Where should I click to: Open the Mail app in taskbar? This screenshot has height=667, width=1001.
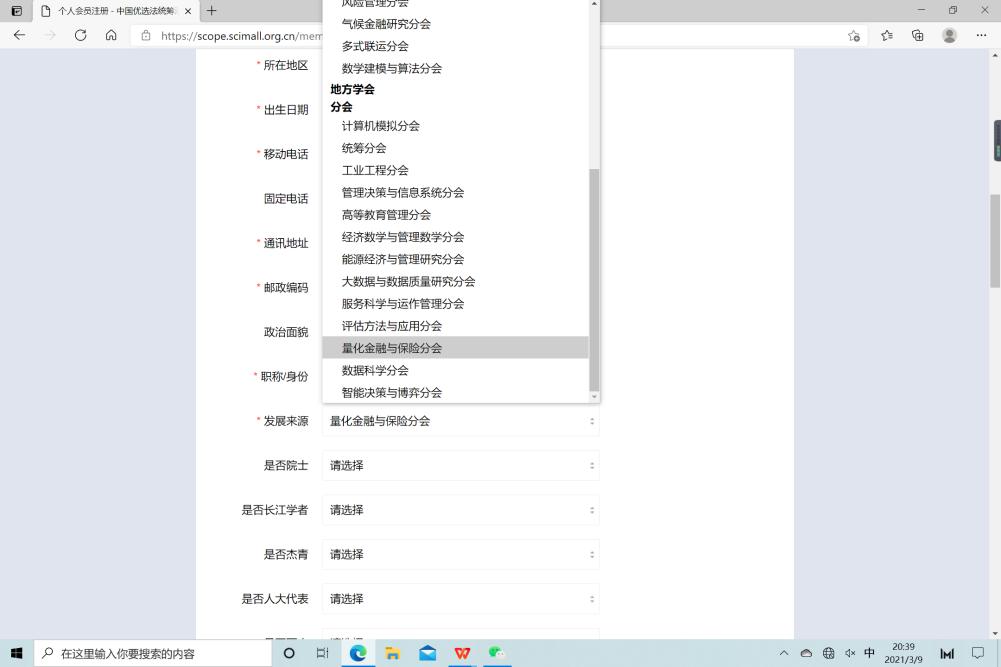[428, 653]
